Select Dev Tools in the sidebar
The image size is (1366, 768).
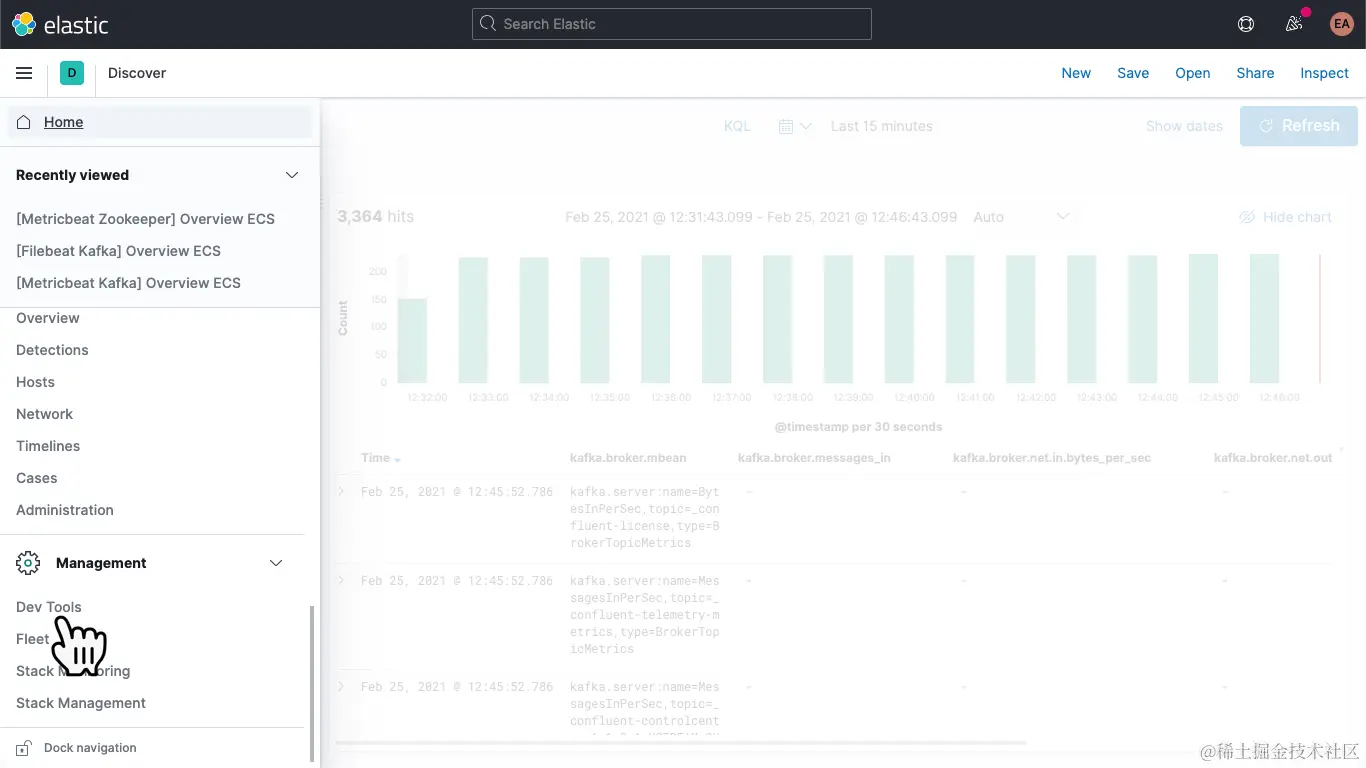point(48,607)
